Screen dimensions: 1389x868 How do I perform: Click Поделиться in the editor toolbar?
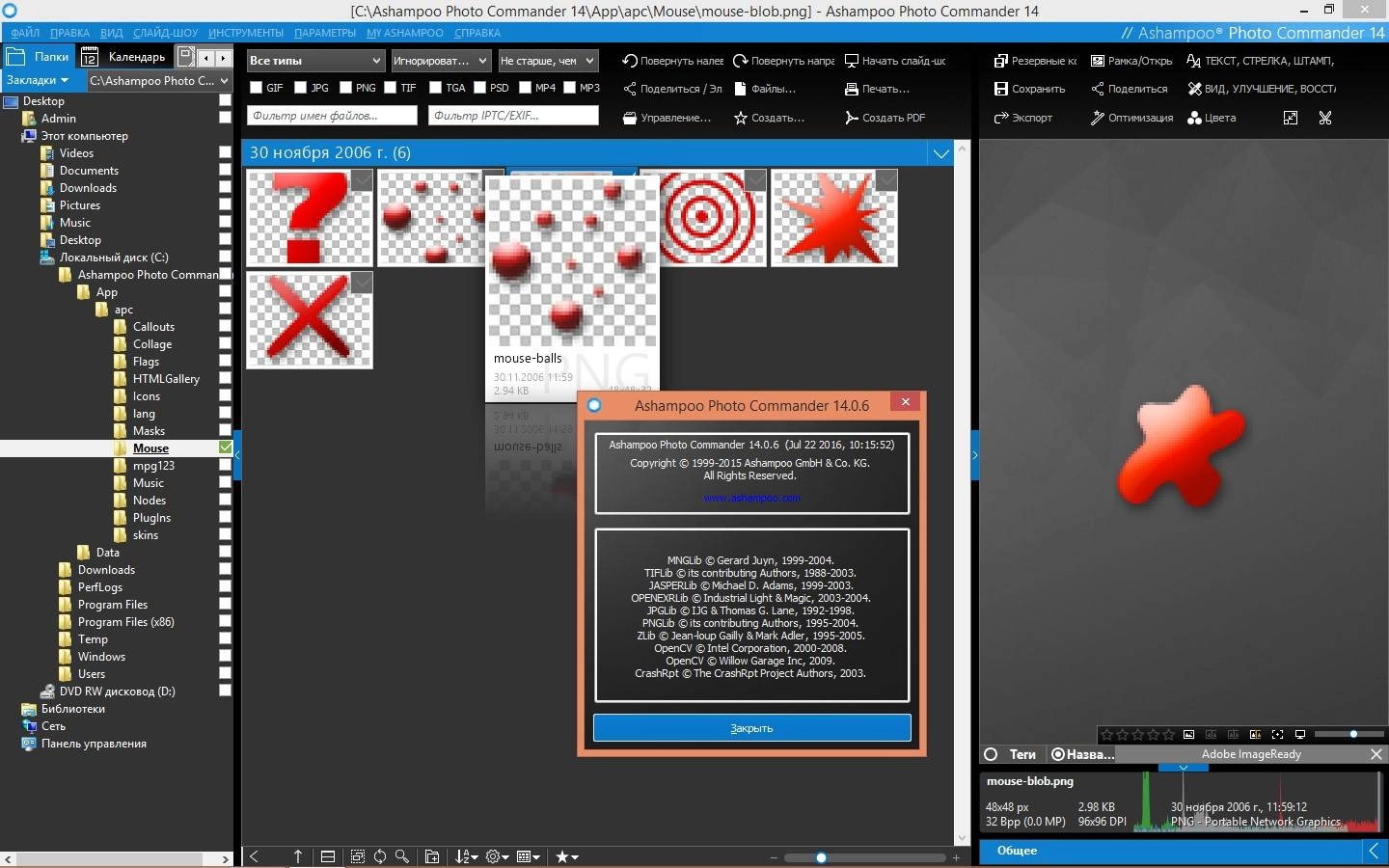1129,89
